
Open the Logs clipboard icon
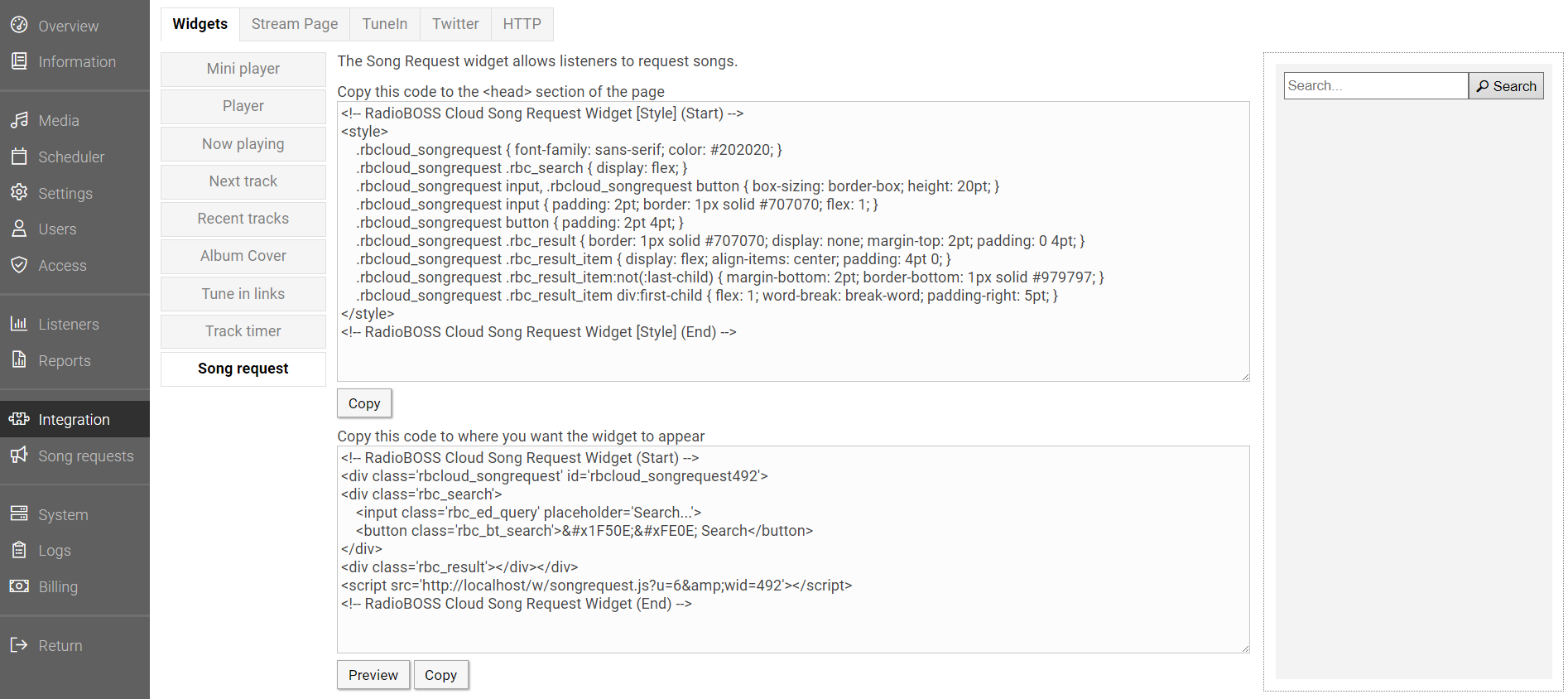point(19,549)
